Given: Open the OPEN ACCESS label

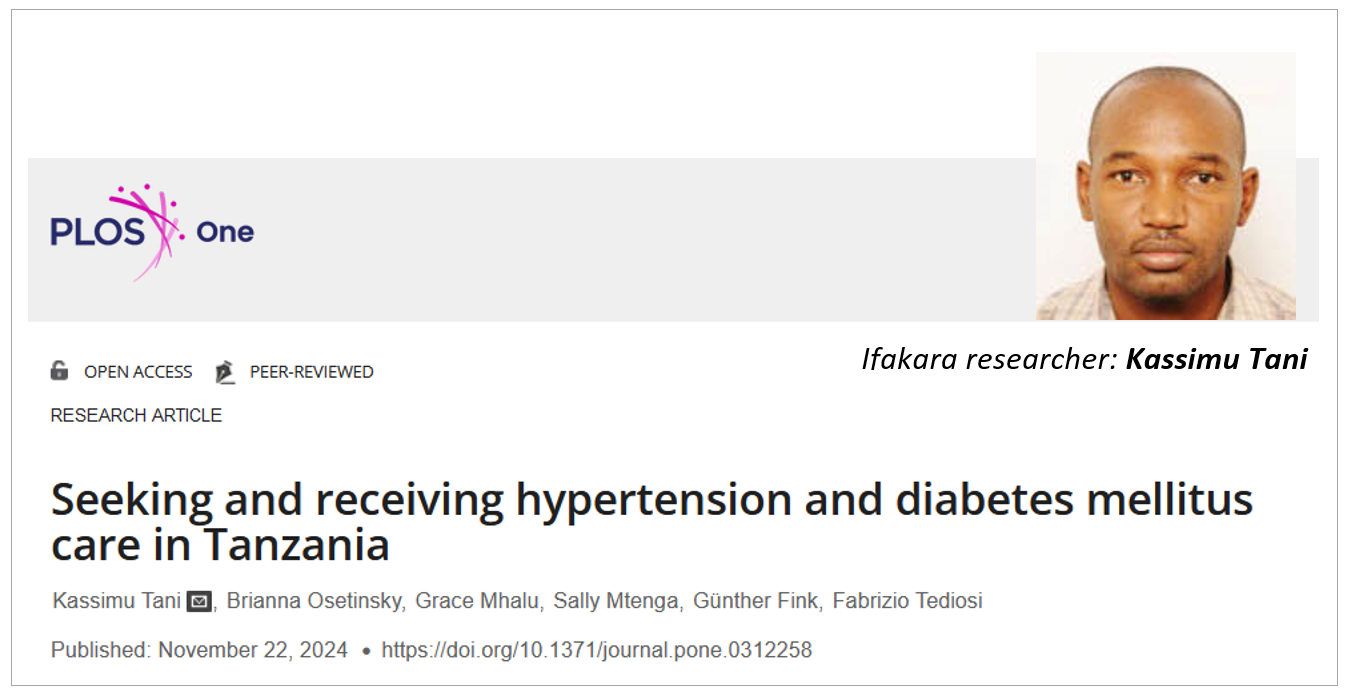Looking at the screenshot, I should click(138, 372).
